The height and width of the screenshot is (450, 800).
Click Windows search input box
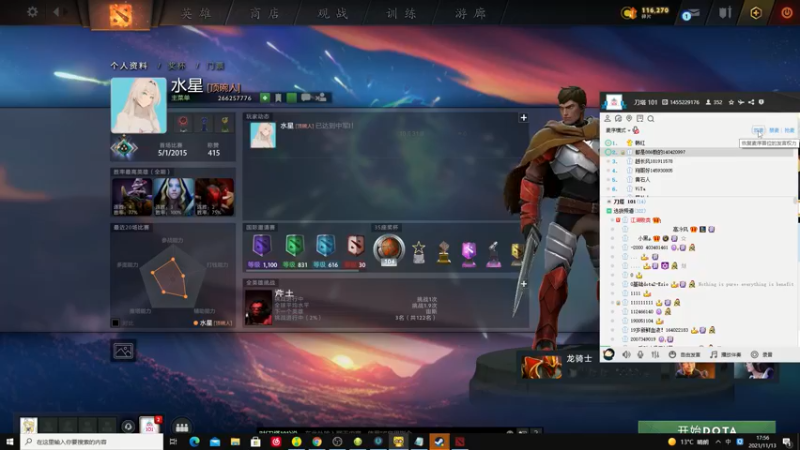pos(93,442)
